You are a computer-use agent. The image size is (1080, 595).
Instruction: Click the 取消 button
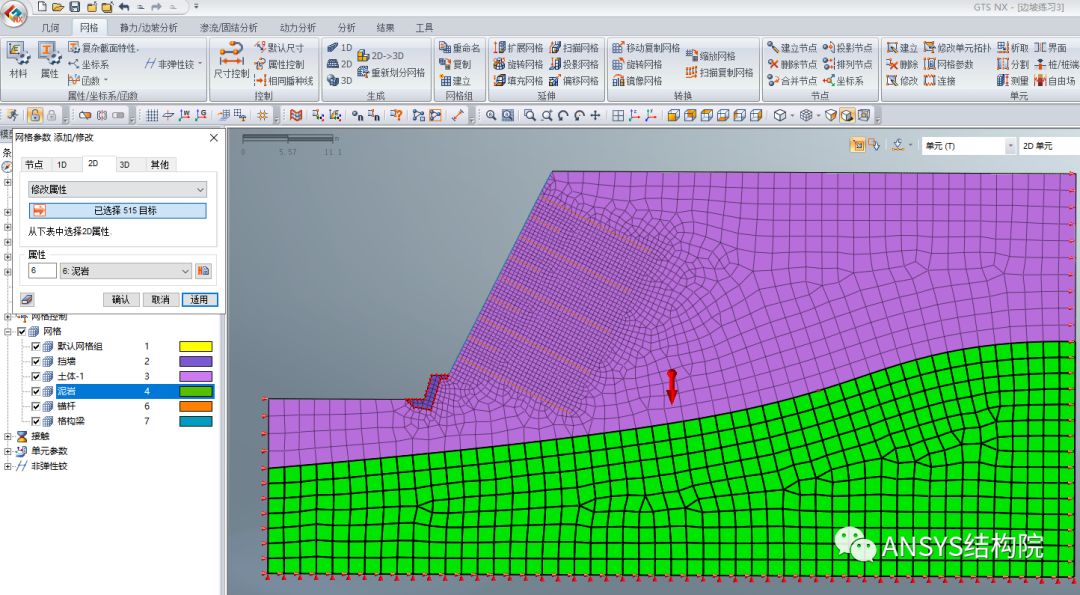tap(160, 300)
